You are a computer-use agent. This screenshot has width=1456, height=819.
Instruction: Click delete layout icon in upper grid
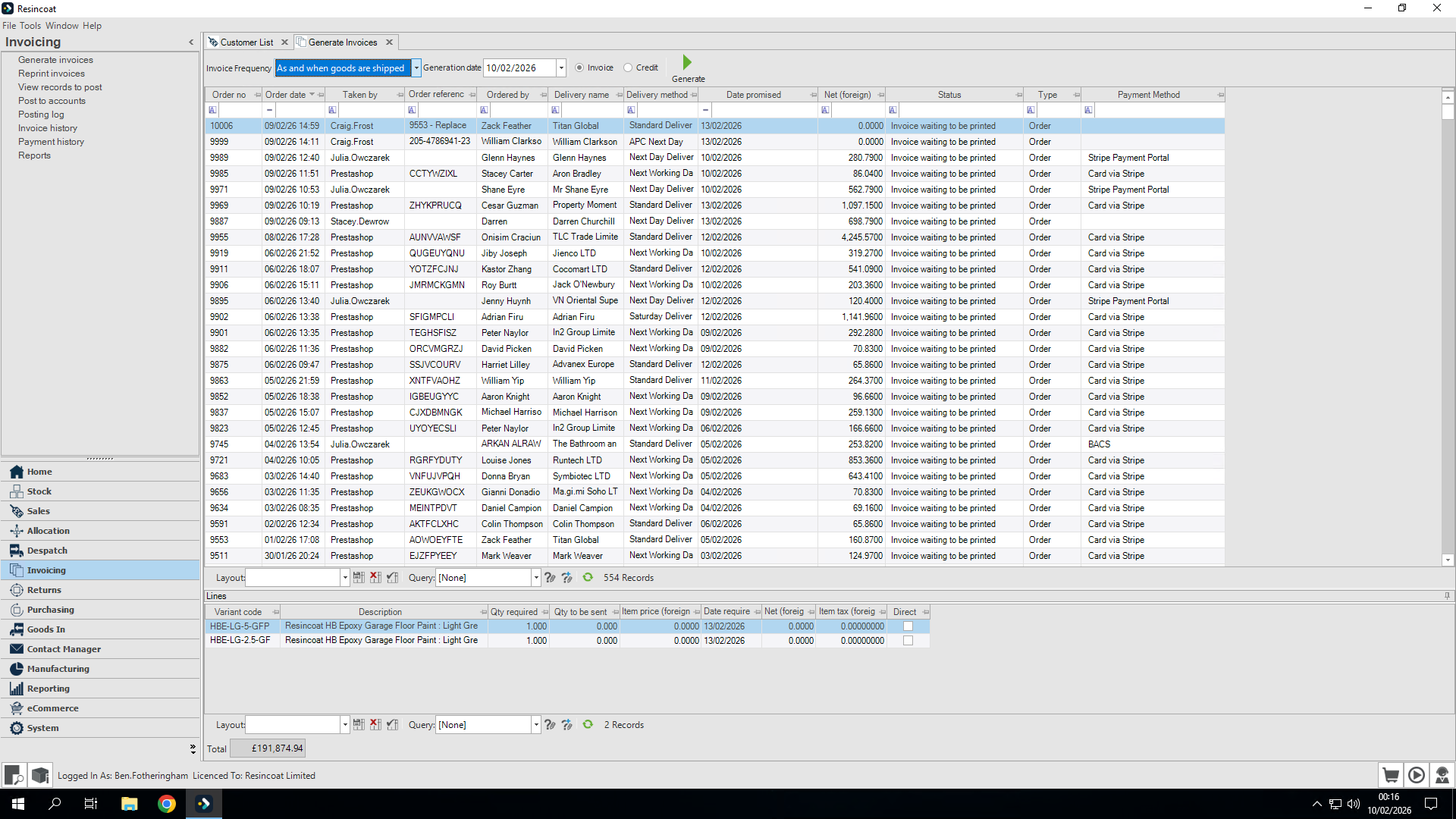[375, 578]
